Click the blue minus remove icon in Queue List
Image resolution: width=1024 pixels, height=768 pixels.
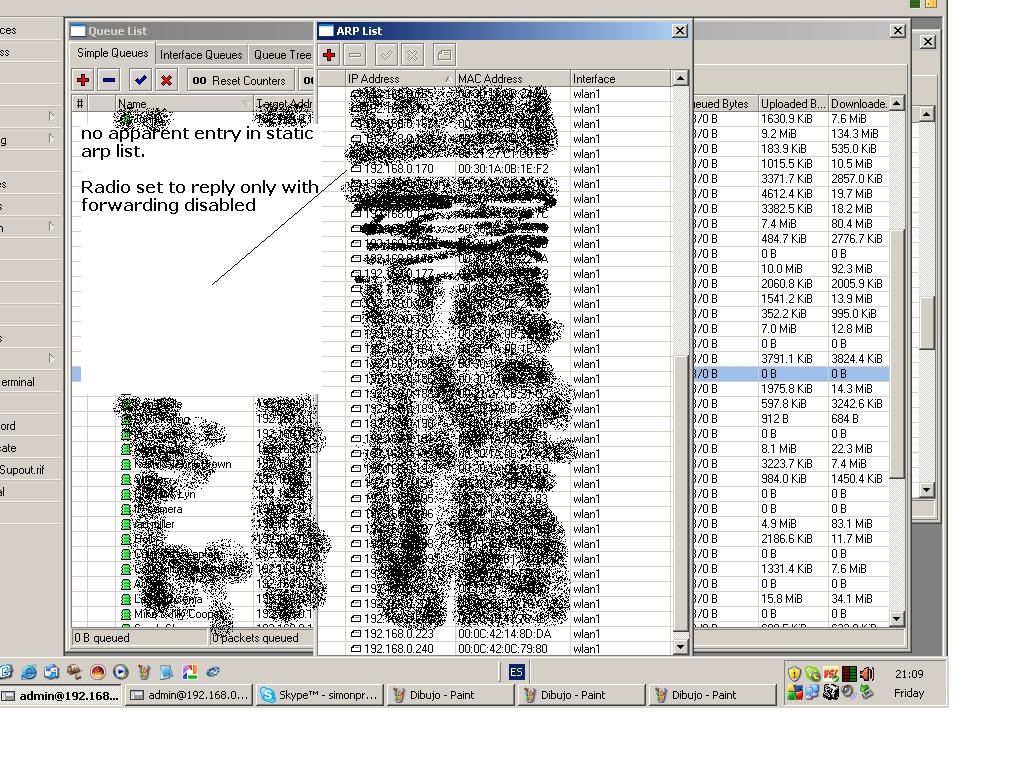[110, 81]
